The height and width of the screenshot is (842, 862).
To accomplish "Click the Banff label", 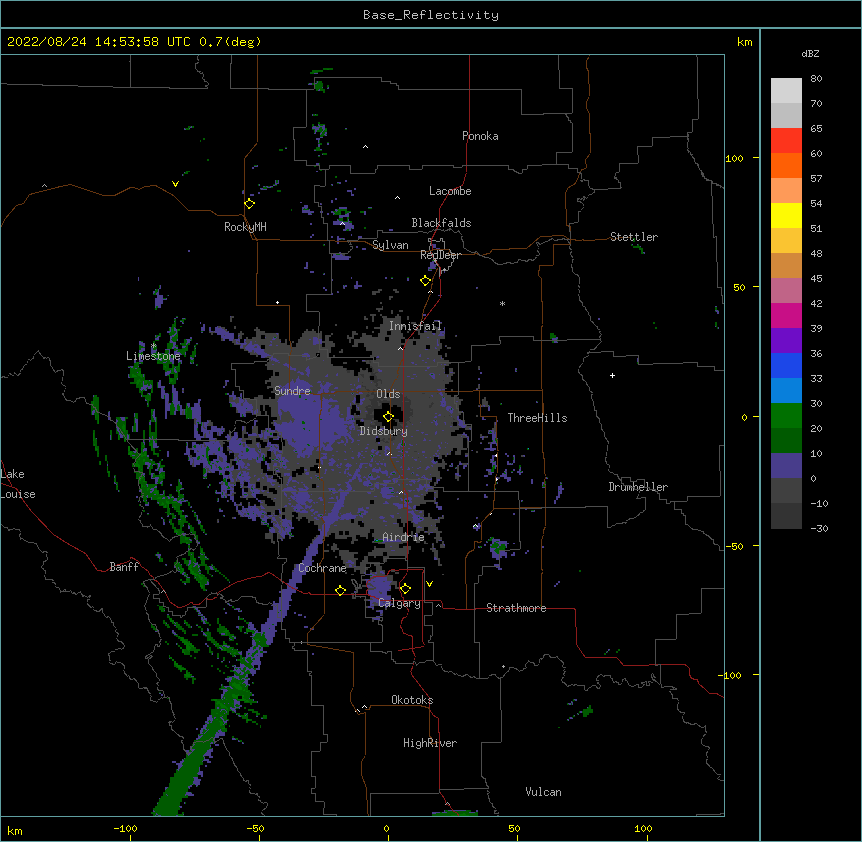I will click(x=124, y=567).
